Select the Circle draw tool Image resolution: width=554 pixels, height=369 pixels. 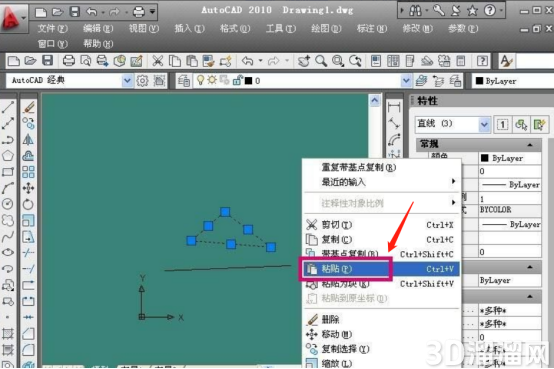point(8,204)
